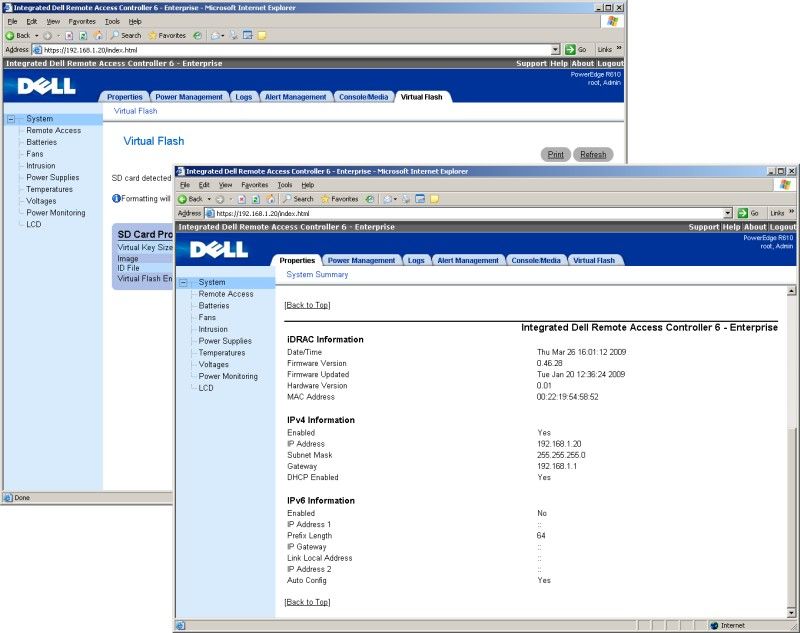Select Temperatures in Virtual Flash window sidebar
This screenshot has height=633, width=800.
click(49, 189)
